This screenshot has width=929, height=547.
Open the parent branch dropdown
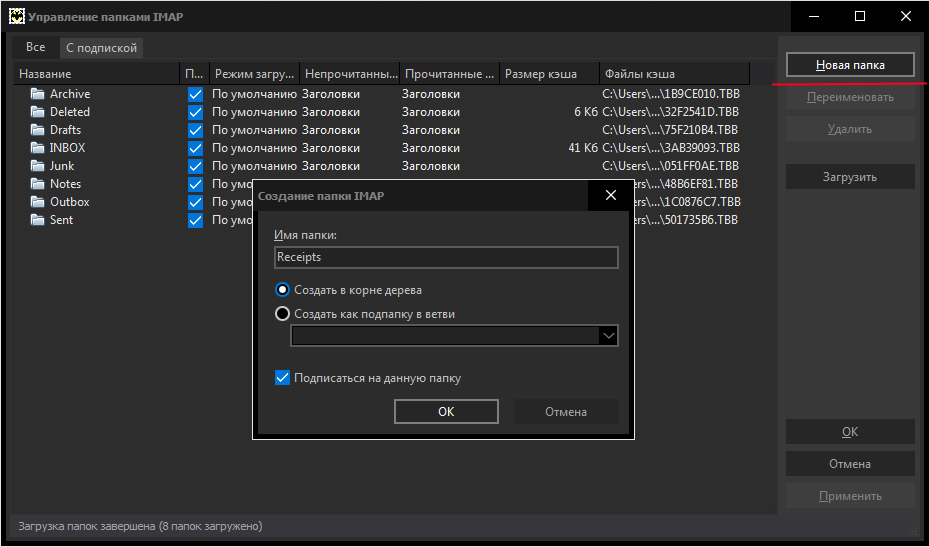point(609,336)
